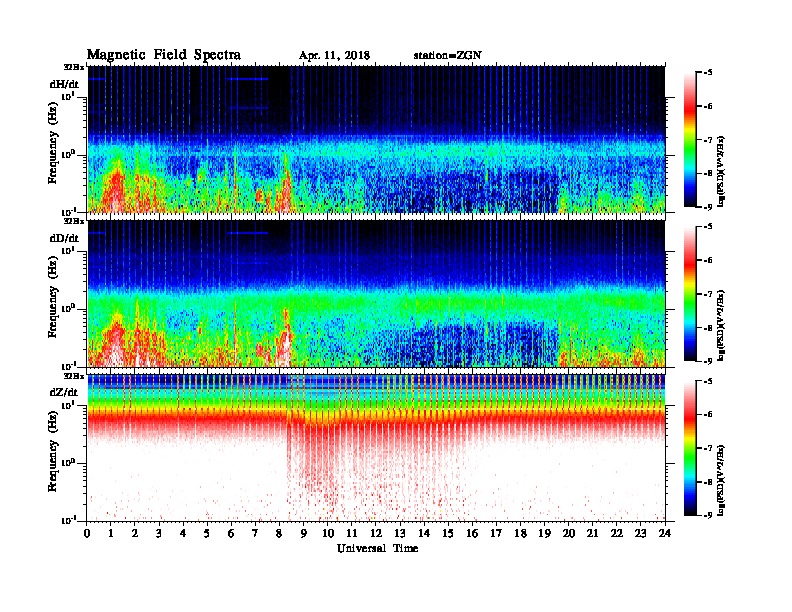Click the -9 value on the dH/dt color bar
Image resolution: width=792 pixels, height=612 pixels.
tap(708, 207)
